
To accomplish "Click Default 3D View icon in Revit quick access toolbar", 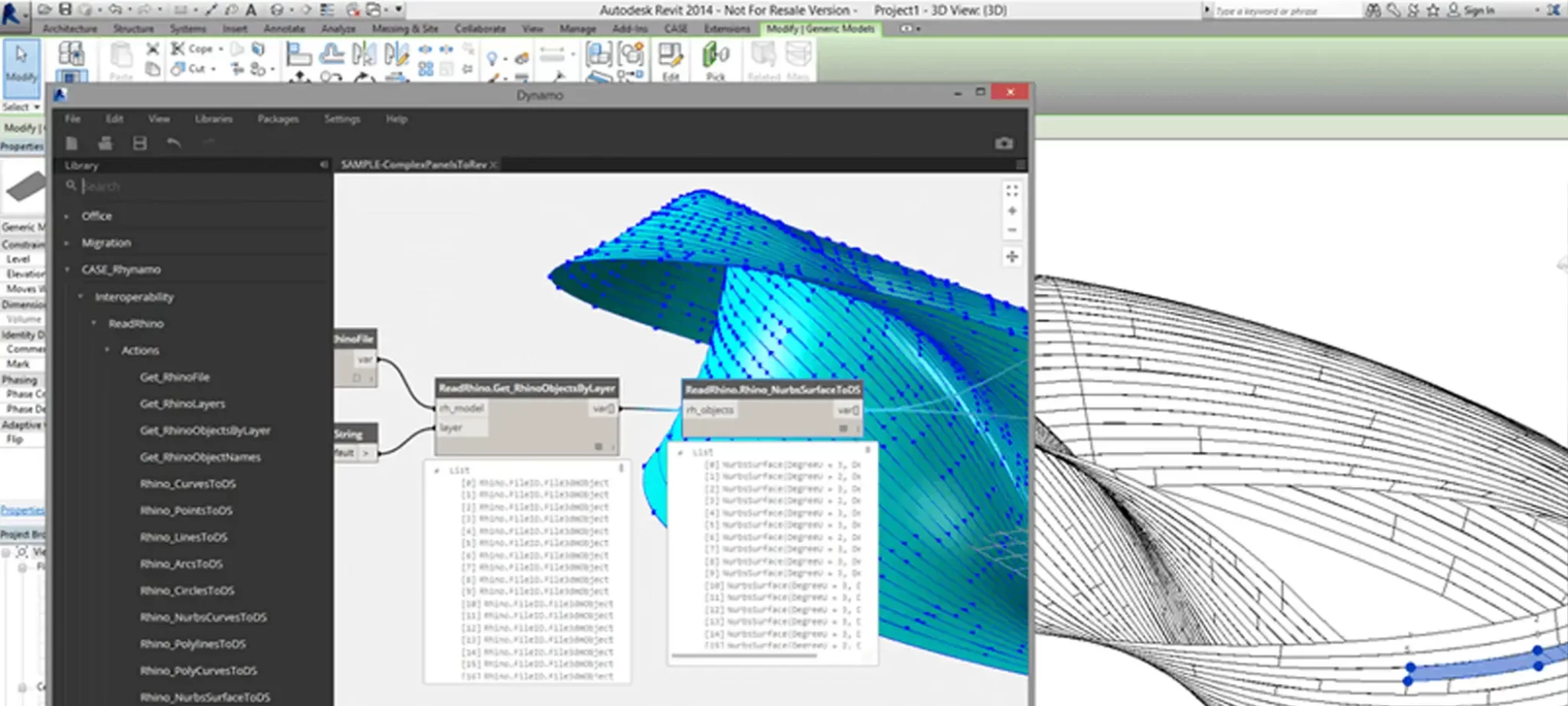I will coord(276,10).
